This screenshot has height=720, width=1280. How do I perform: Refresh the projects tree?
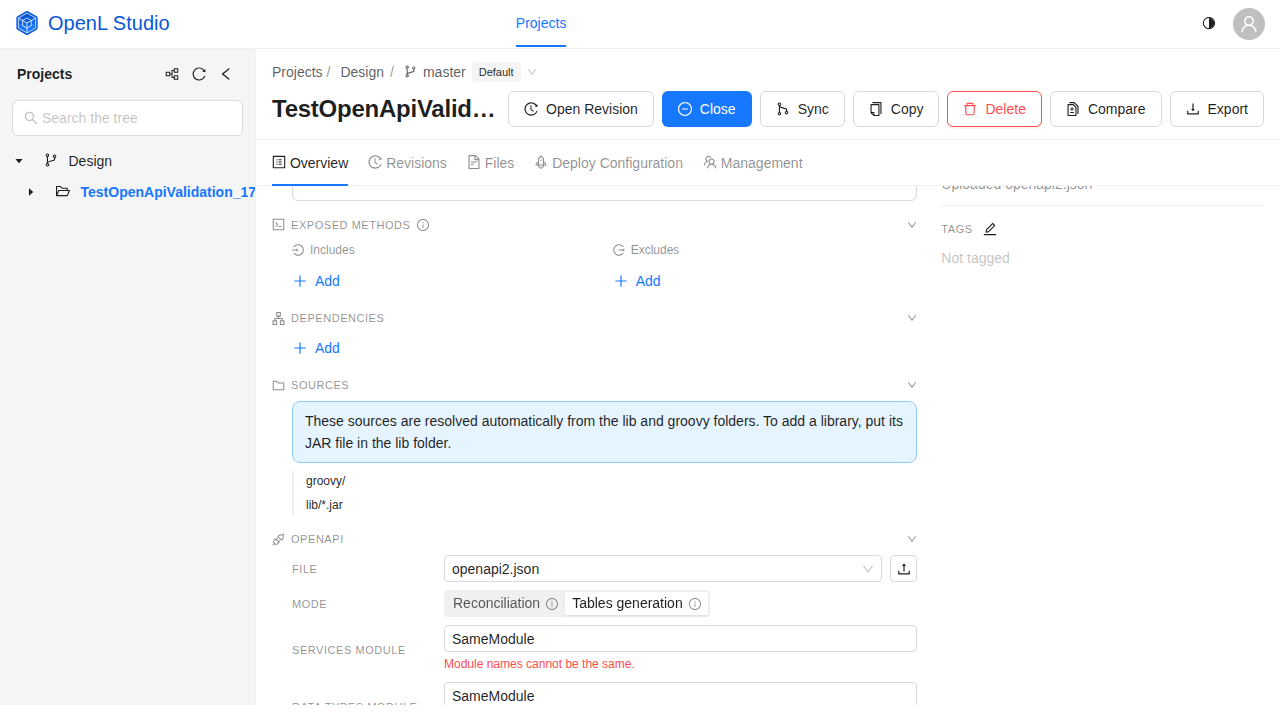[199, 74]
